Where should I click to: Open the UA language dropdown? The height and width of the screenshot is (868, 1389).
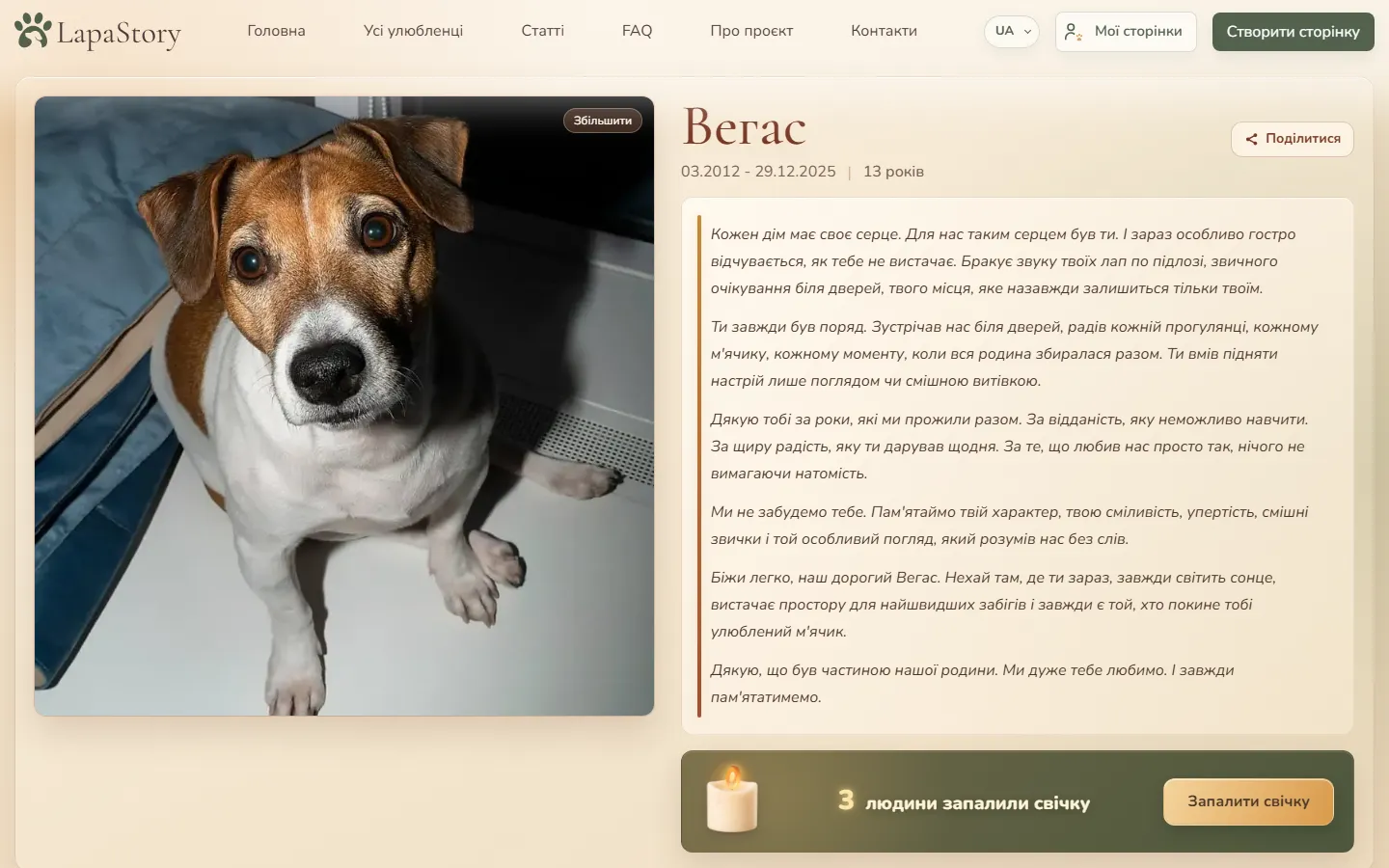click(1011, 31)
